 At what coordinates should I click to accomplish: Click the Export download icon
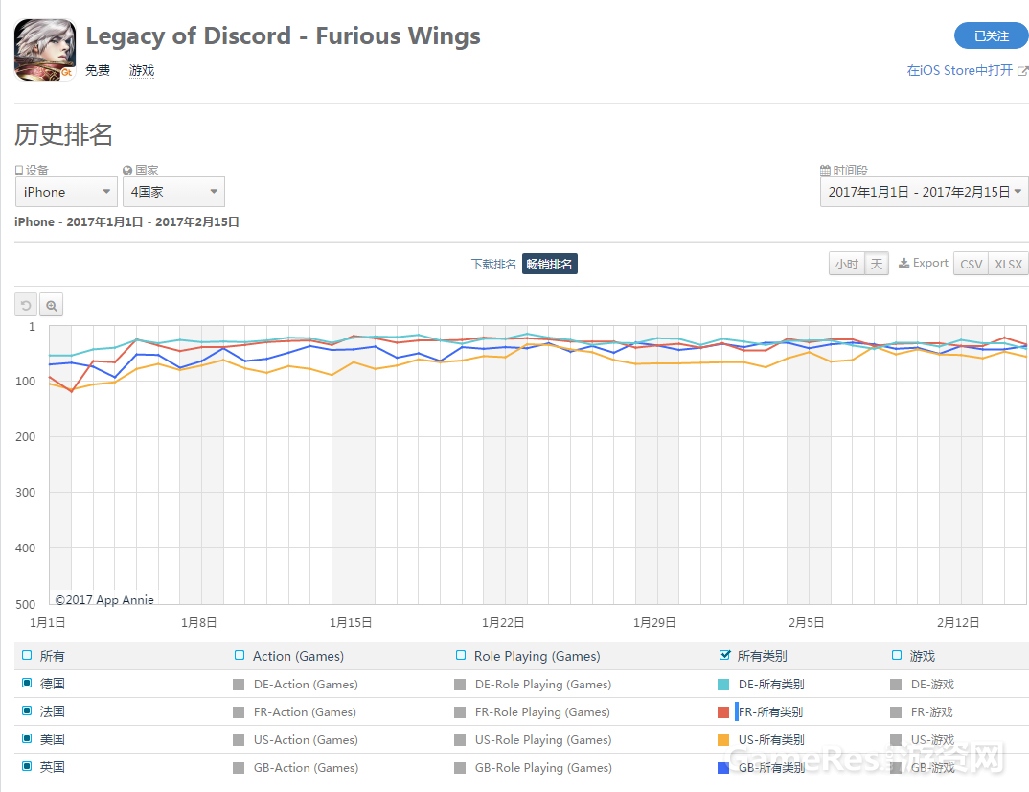904,263
